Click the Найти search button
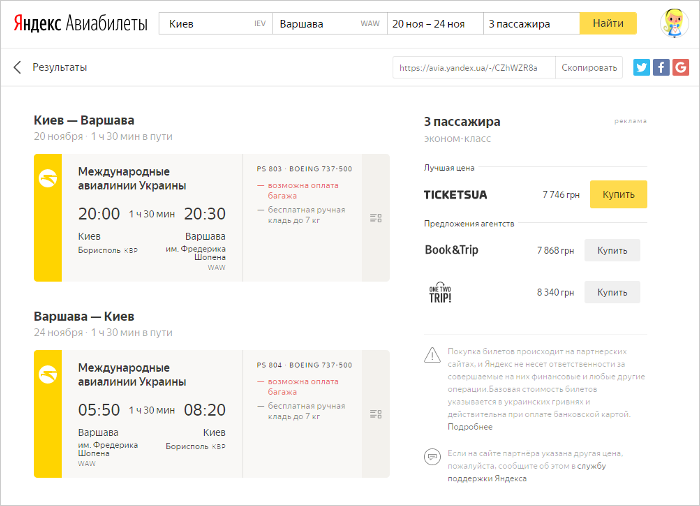The image size is (700, 506). pyautogui.click(x=608, y=23)
